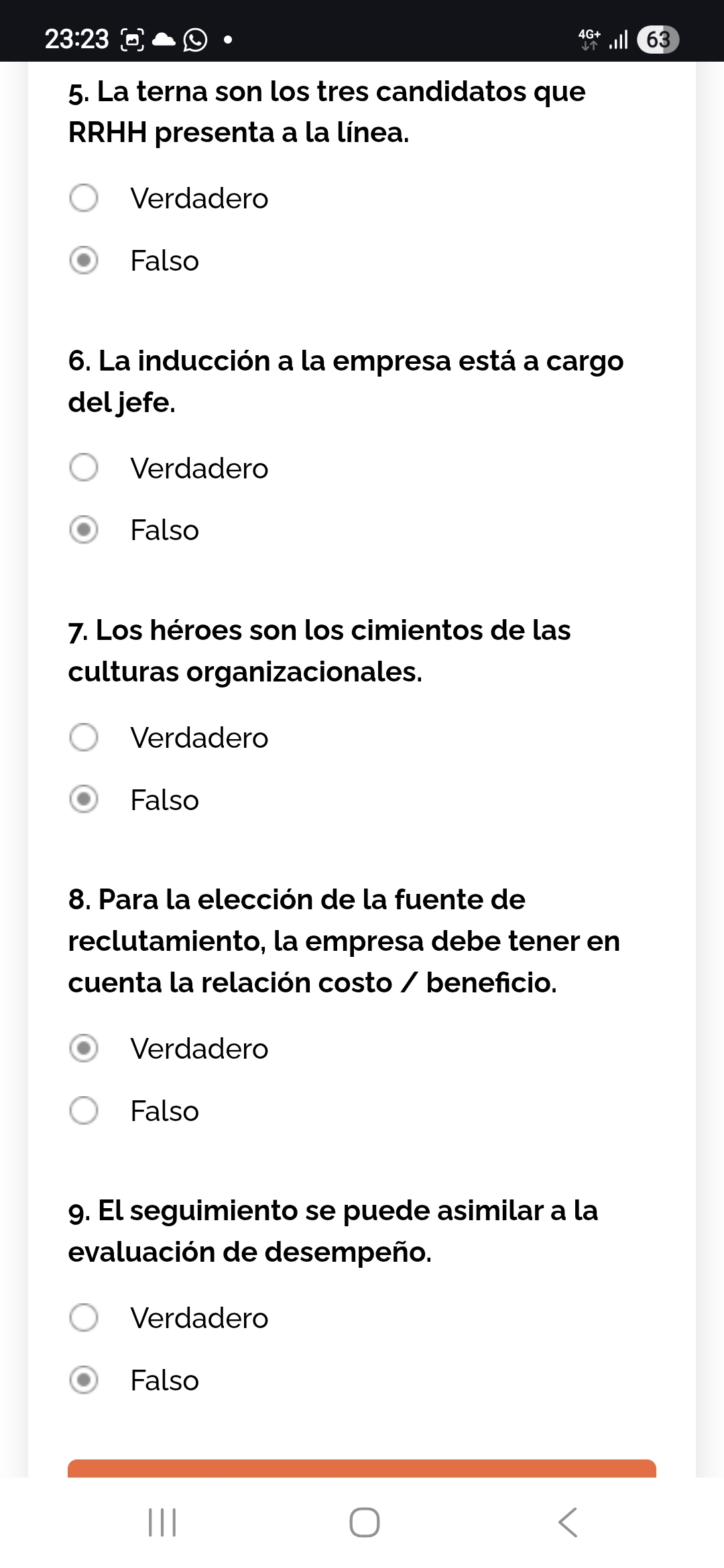Tap the battery indicator showing 63

click(658, 40)
